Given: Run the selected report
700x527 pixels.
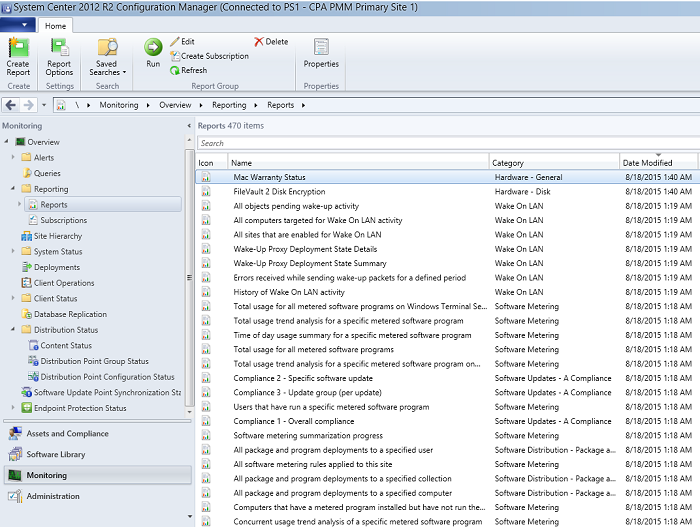Looking at the screenshot, I should point(153,53).
